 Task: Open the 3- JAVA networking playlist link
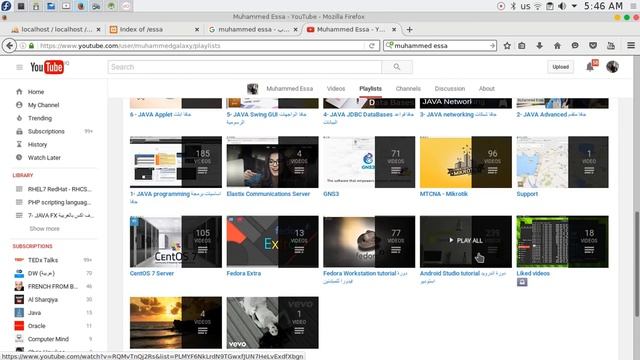(x=458, y=115)
